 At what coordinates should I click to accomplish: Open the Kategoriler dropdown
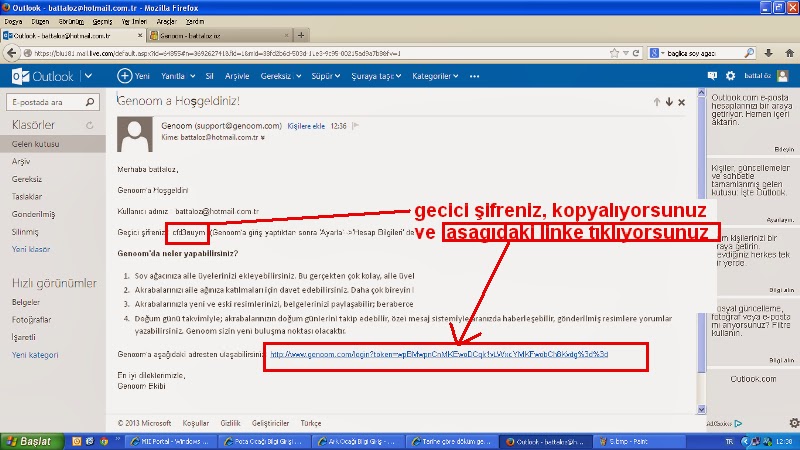[435, 76]
